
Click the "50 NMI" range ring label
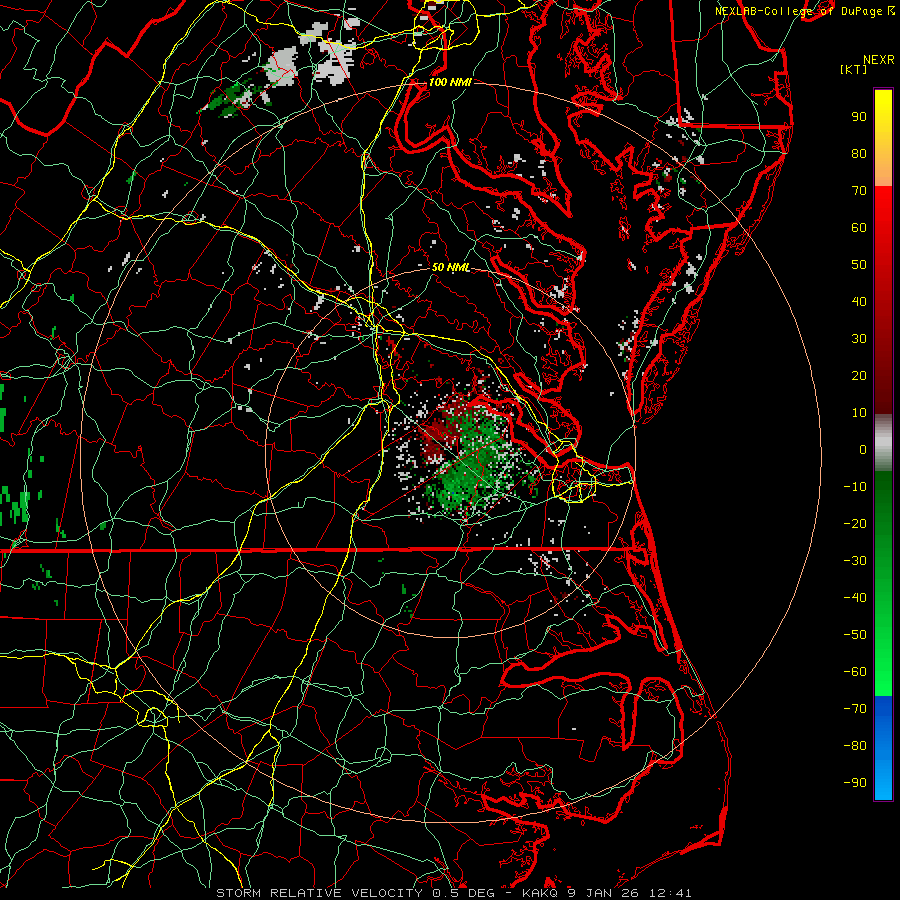pyautogui.click(x=451, y=267)
